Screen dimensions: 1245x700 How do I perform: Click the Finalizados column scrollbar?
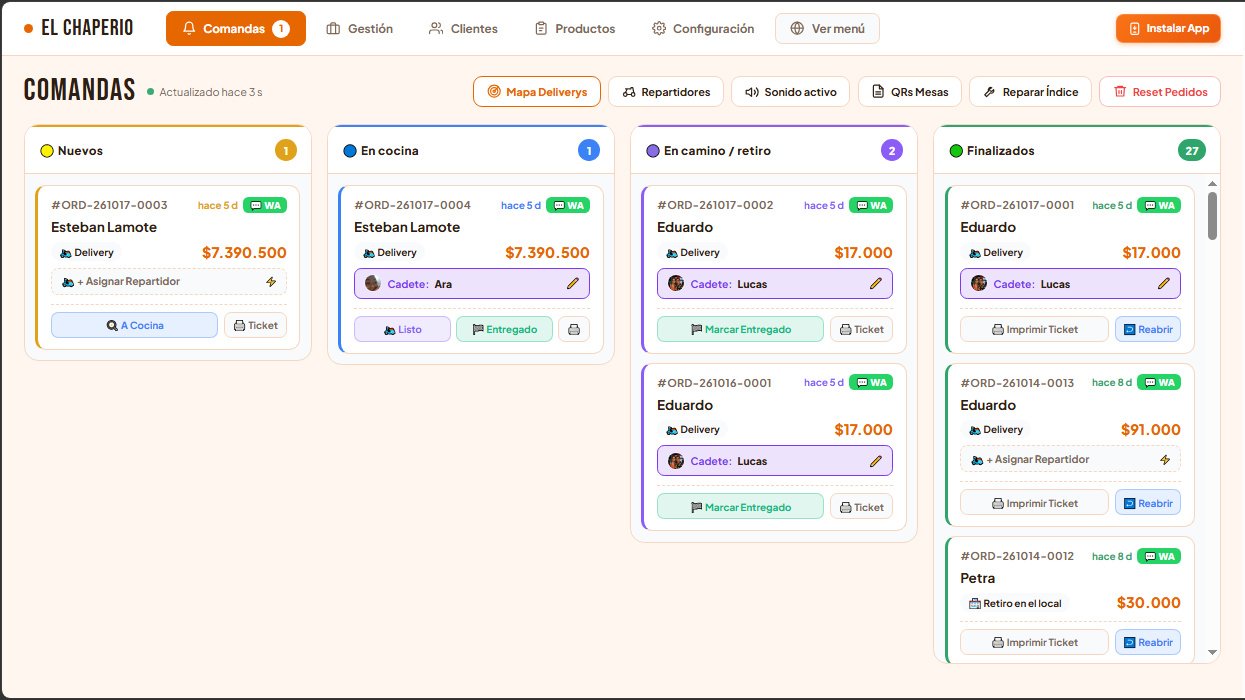click(1213, 216)
